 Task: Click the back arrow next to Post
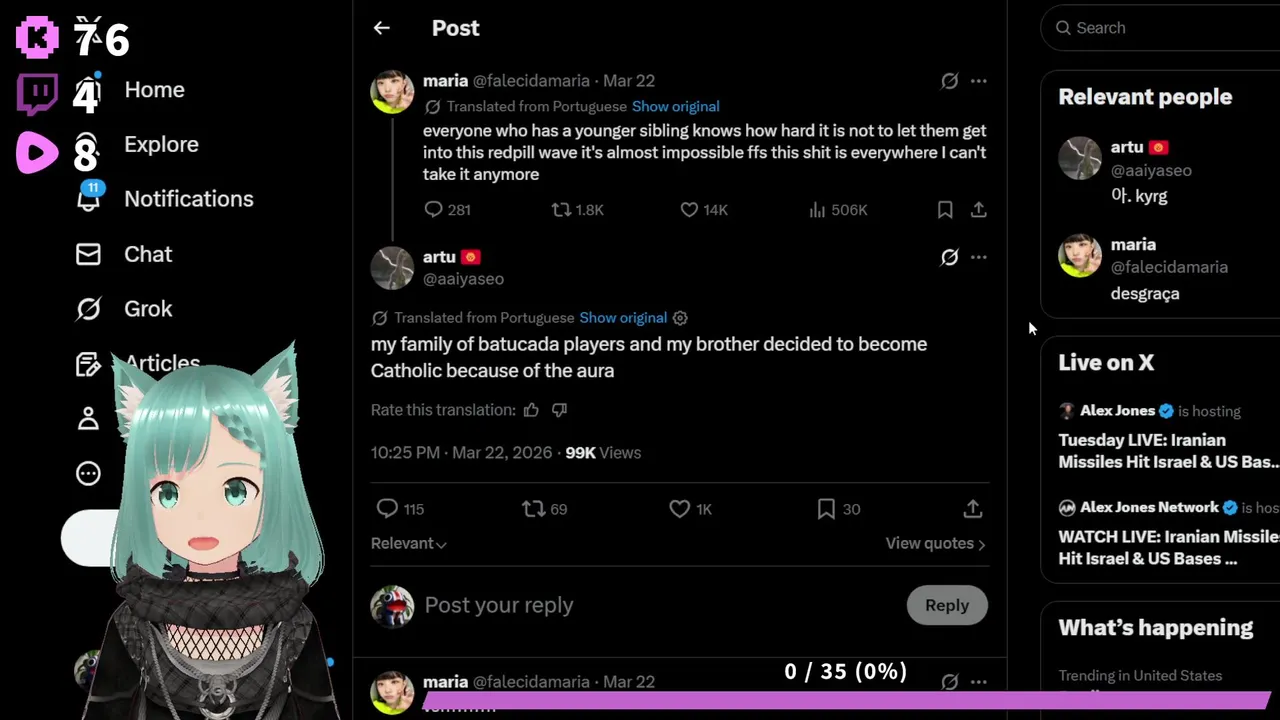coord(381,28)
